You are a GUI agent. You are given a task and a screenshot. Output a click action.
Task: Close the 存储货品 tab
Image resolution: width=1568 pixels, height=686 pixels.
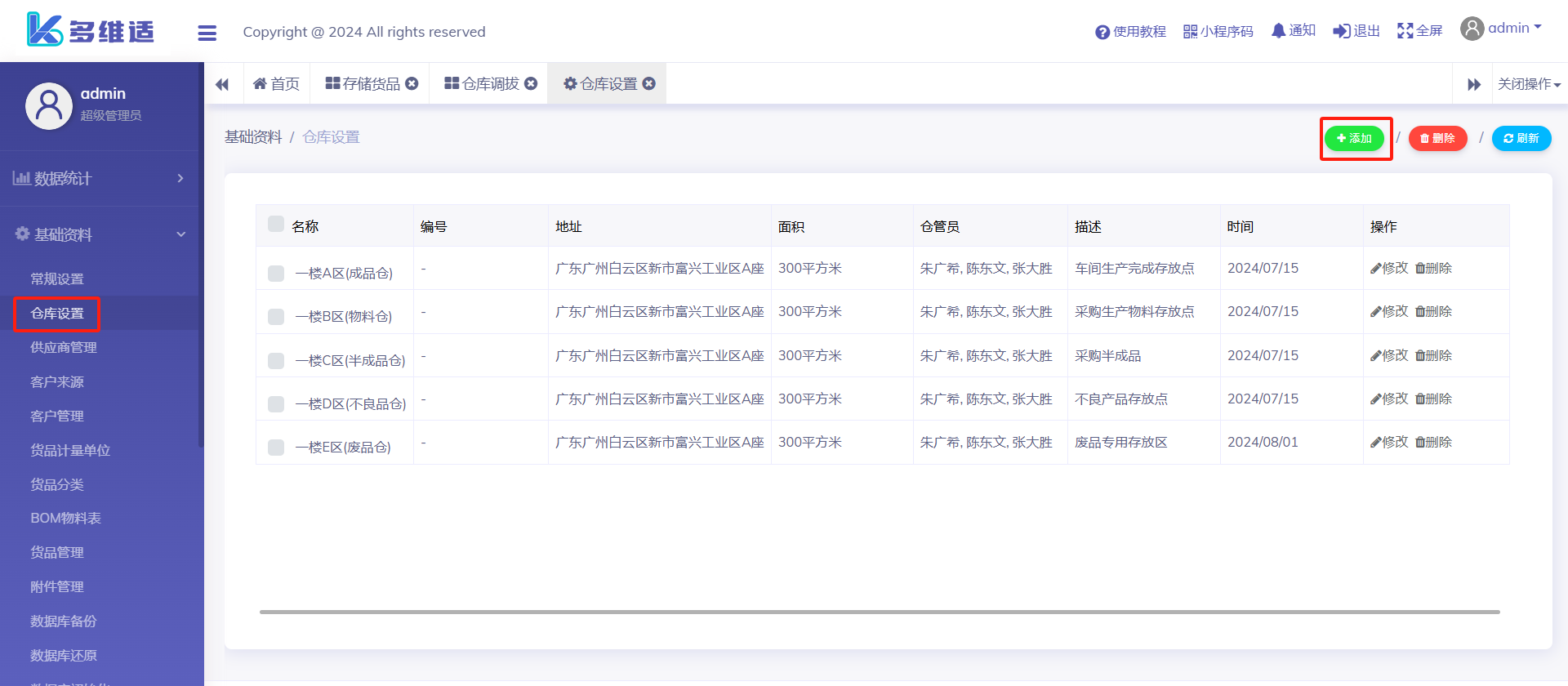tap(412, 83)
